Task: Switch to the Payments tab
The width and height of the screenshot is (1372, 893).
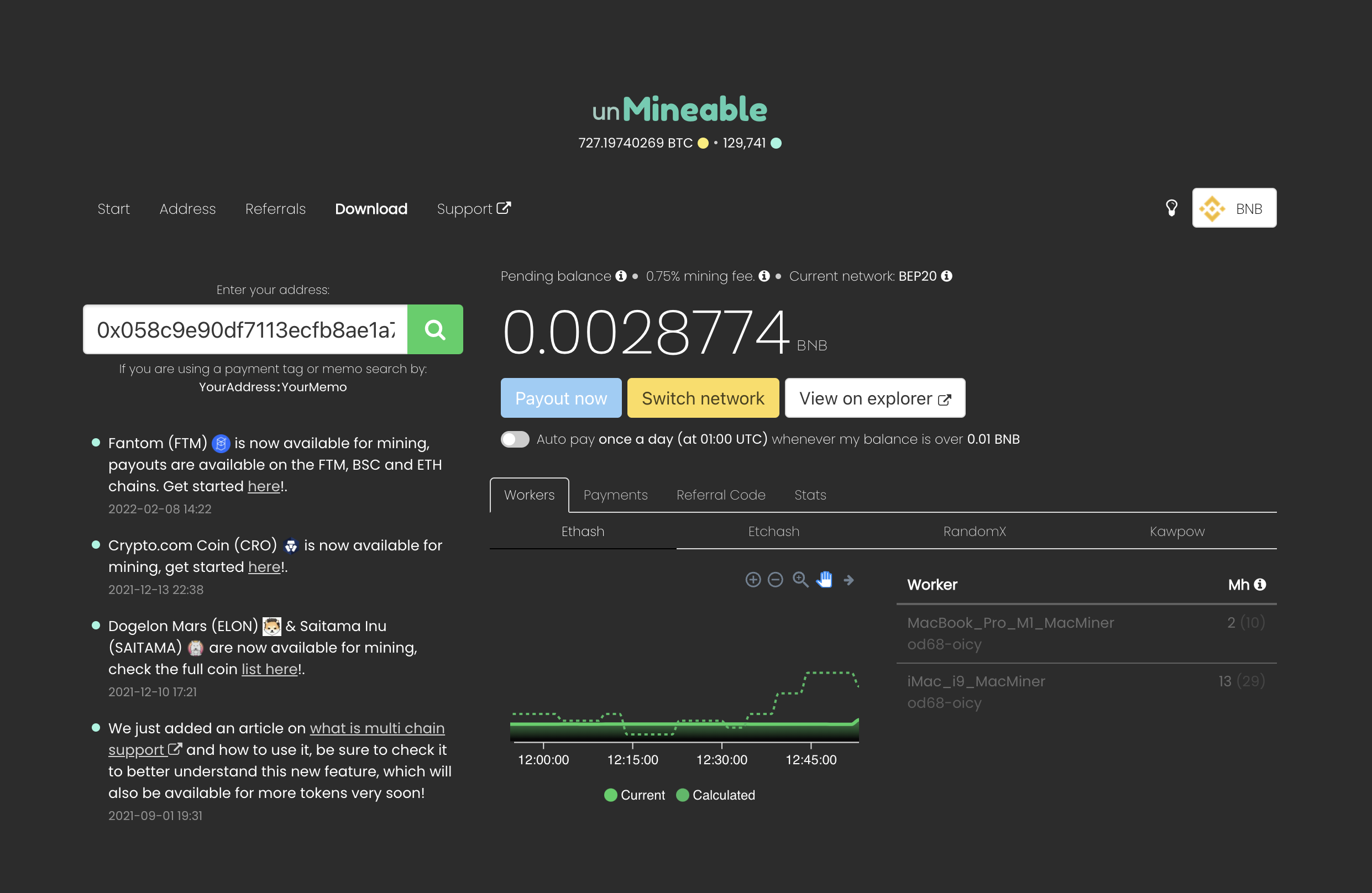Action: (x=615, y=495)
